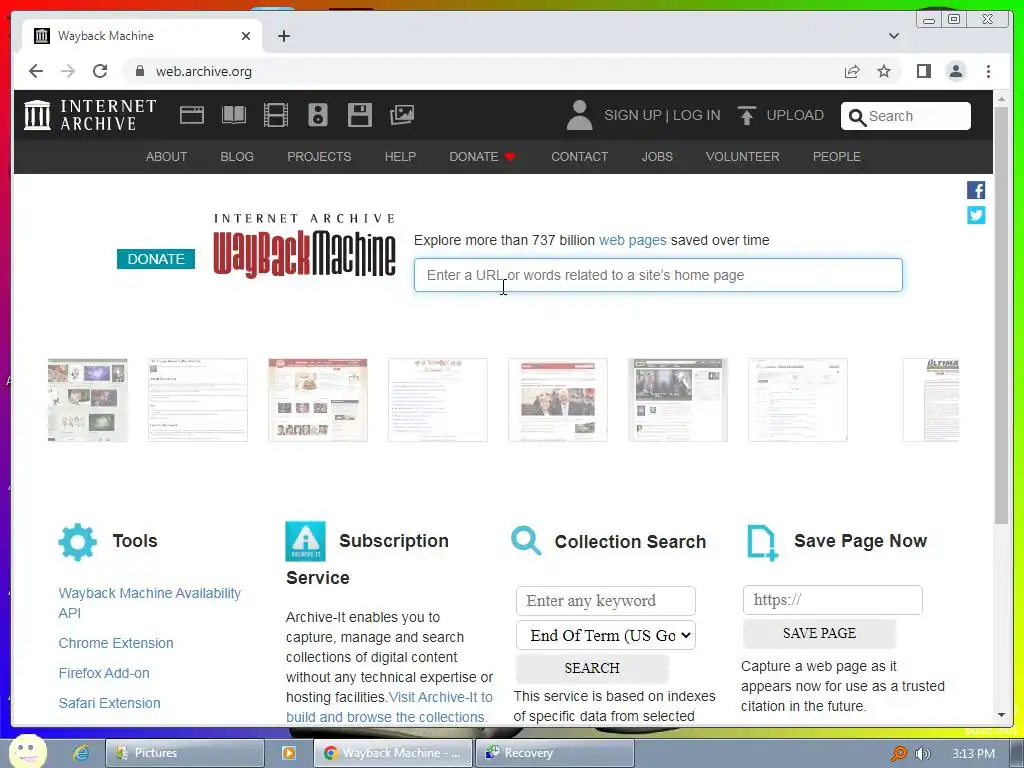Open the JOBS menu item
Screen dimensions: 1024x768
[657, 157]
